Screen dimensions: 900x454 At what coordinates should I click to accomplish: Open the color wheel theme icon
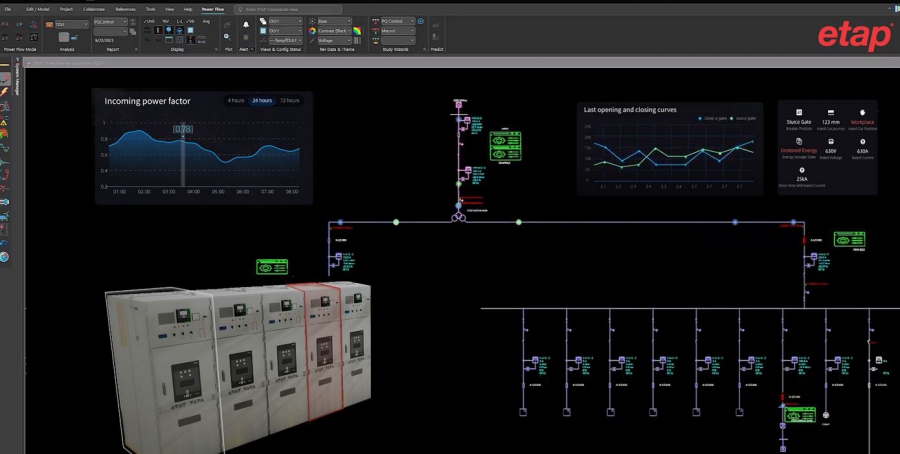(x=312, y=31)
